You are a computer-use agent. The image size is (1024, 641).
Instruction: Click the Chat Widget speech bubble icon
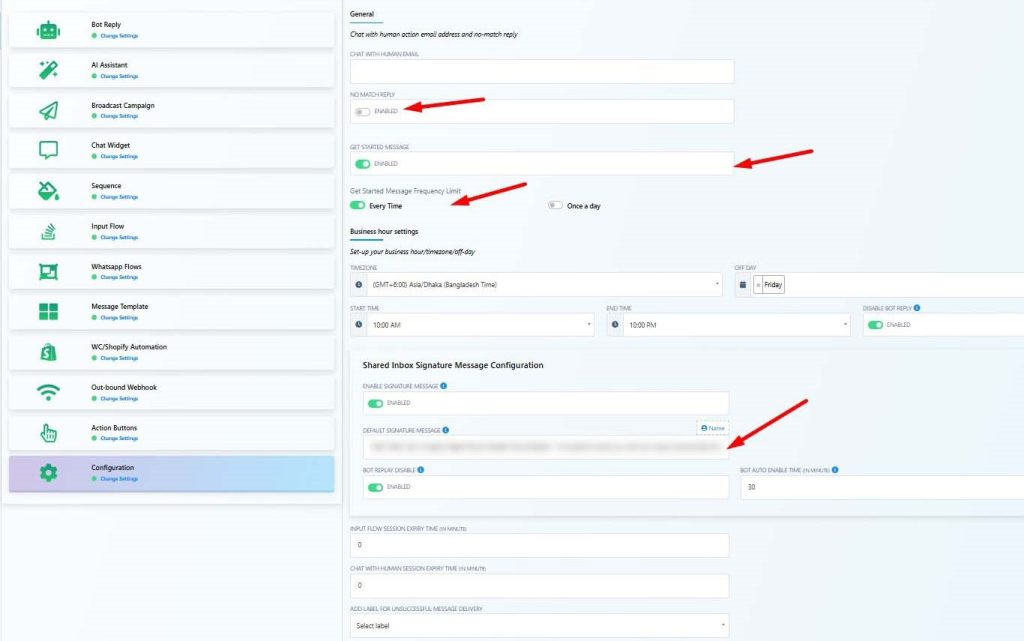pos(48,150)
